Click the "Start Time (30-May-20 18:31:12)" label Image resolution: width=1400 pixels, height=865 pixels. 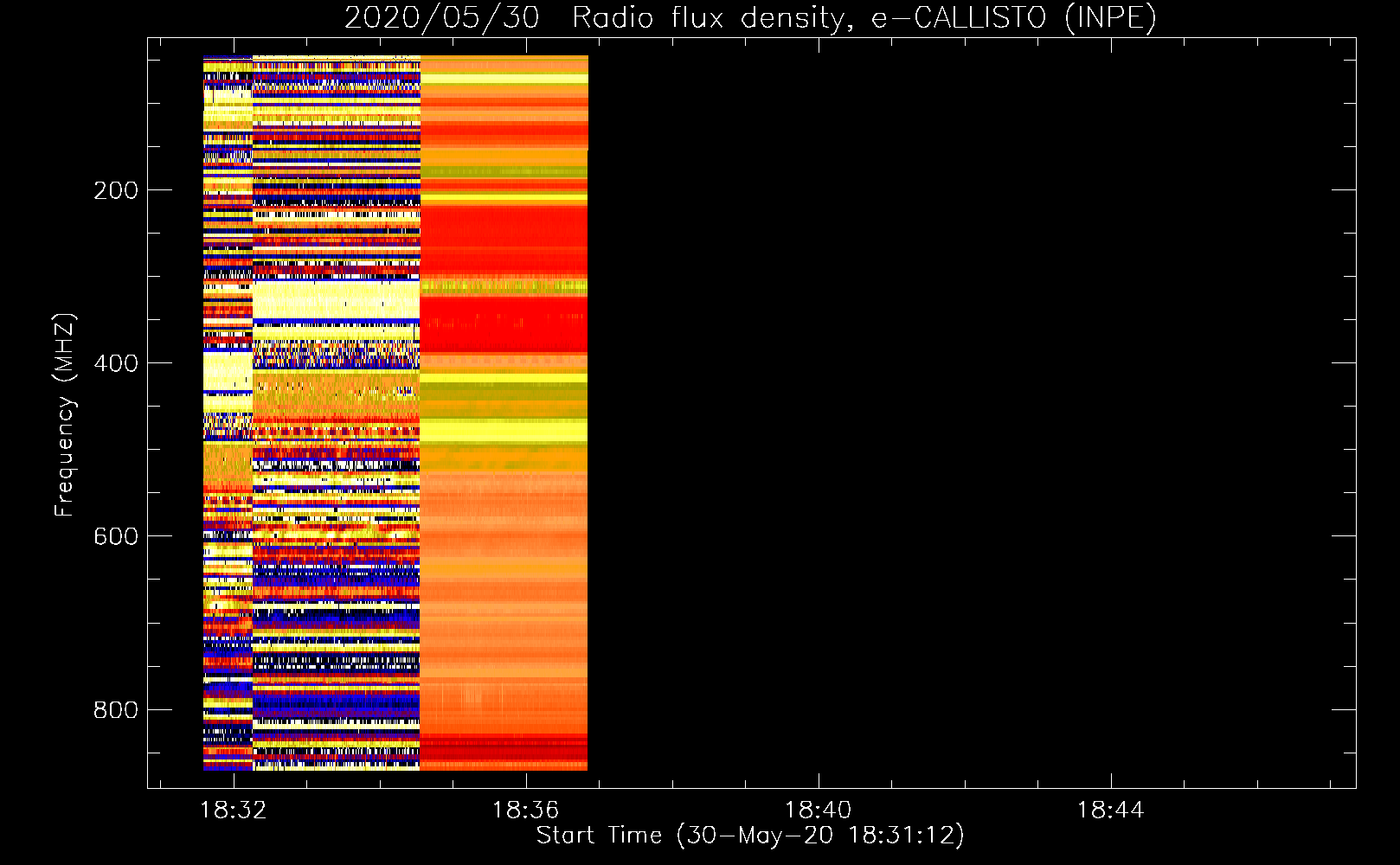tap(750, 836)
